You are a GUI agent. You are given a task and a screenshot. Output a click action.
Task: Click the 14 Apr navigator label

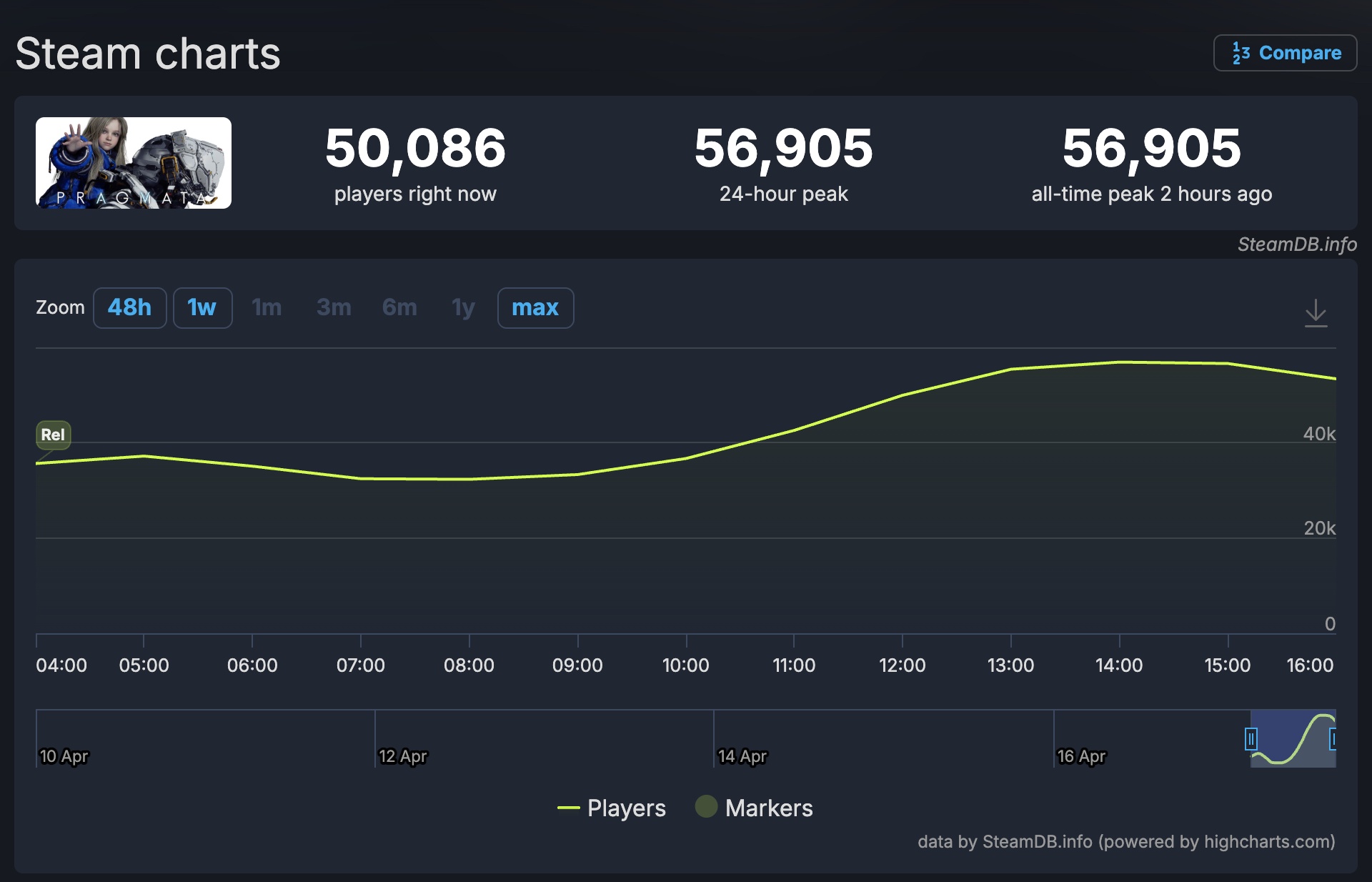tap(742, 756)
